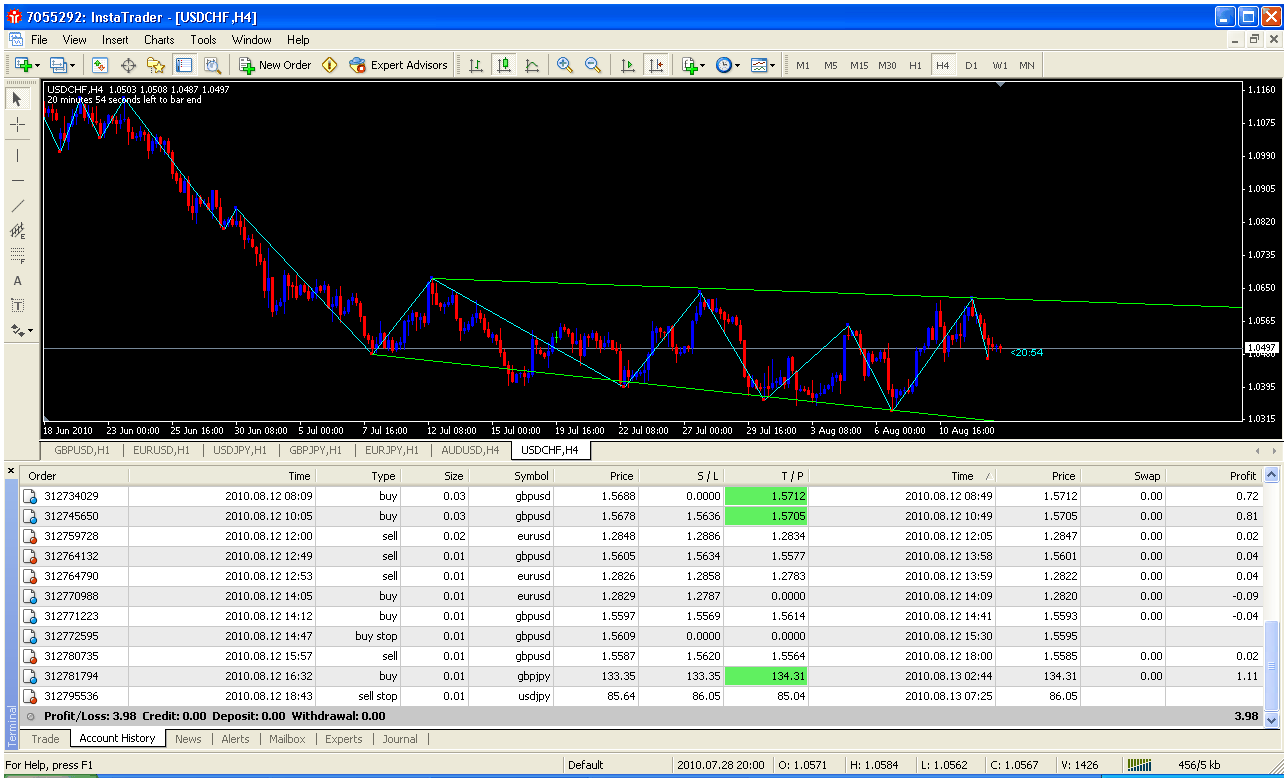
Task: Click the New Order button
Action: pyautogui.click(x=275, y=65)
